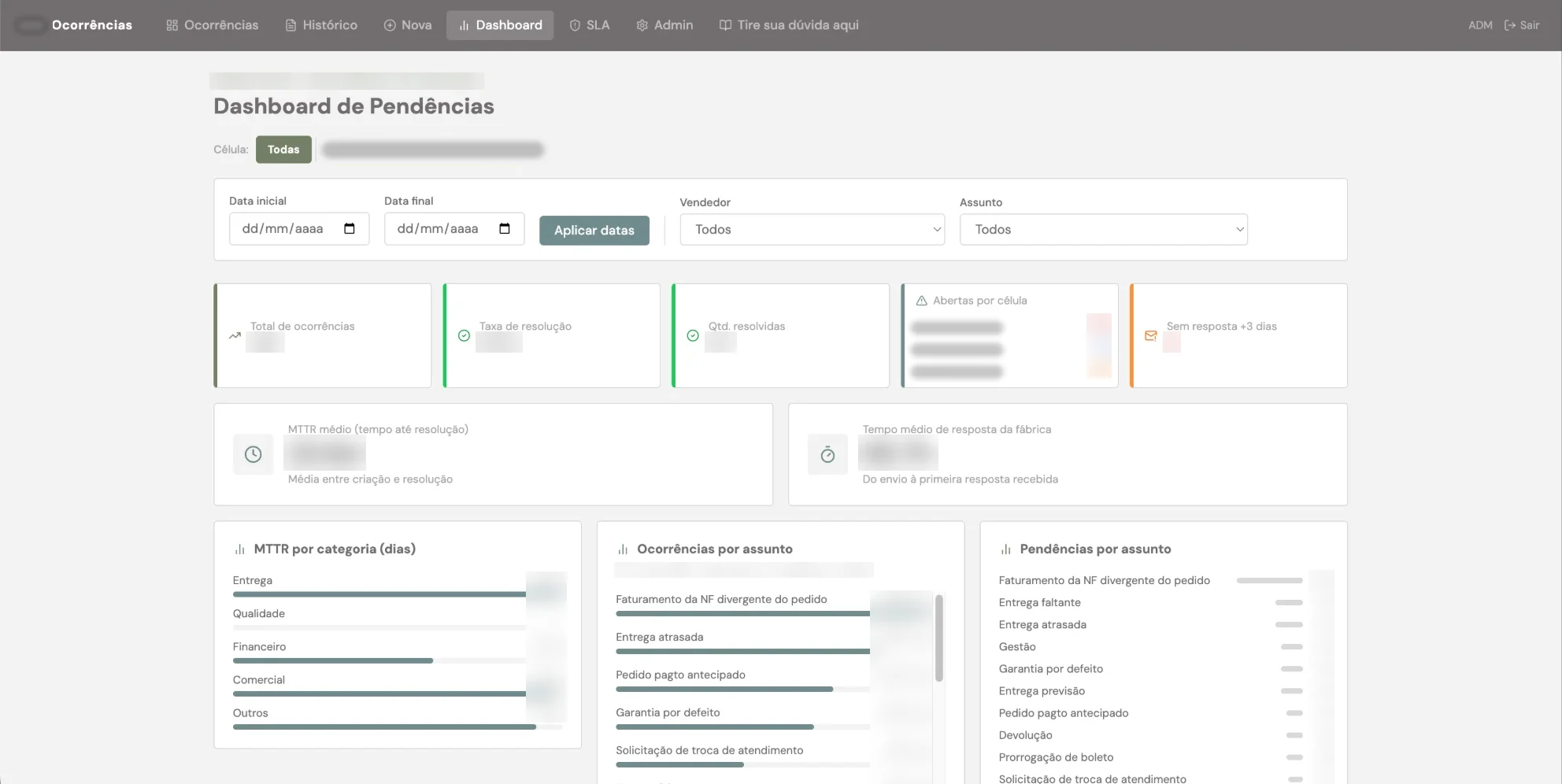Open the Admin menu item
This screenshot has height=784, width=1562.
coord(664,25)
